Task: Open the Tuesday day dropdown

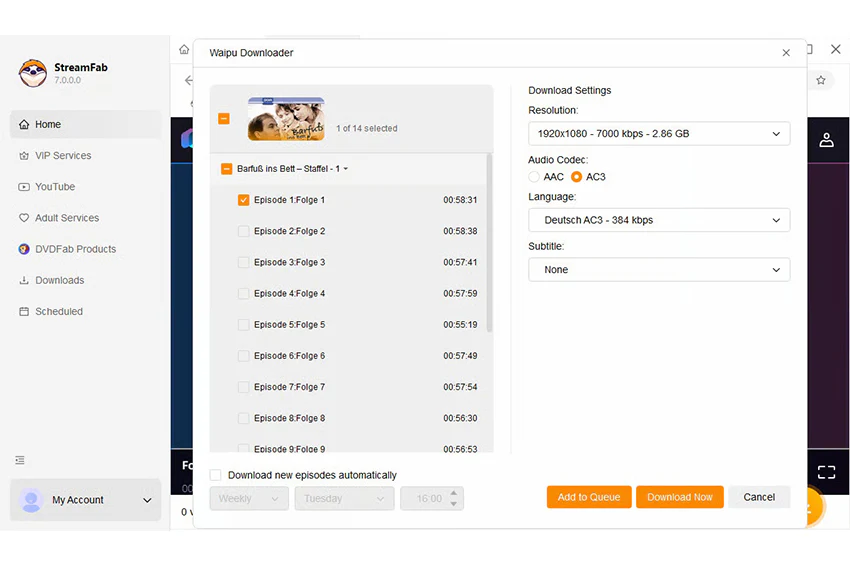Action: click(344, 499)
